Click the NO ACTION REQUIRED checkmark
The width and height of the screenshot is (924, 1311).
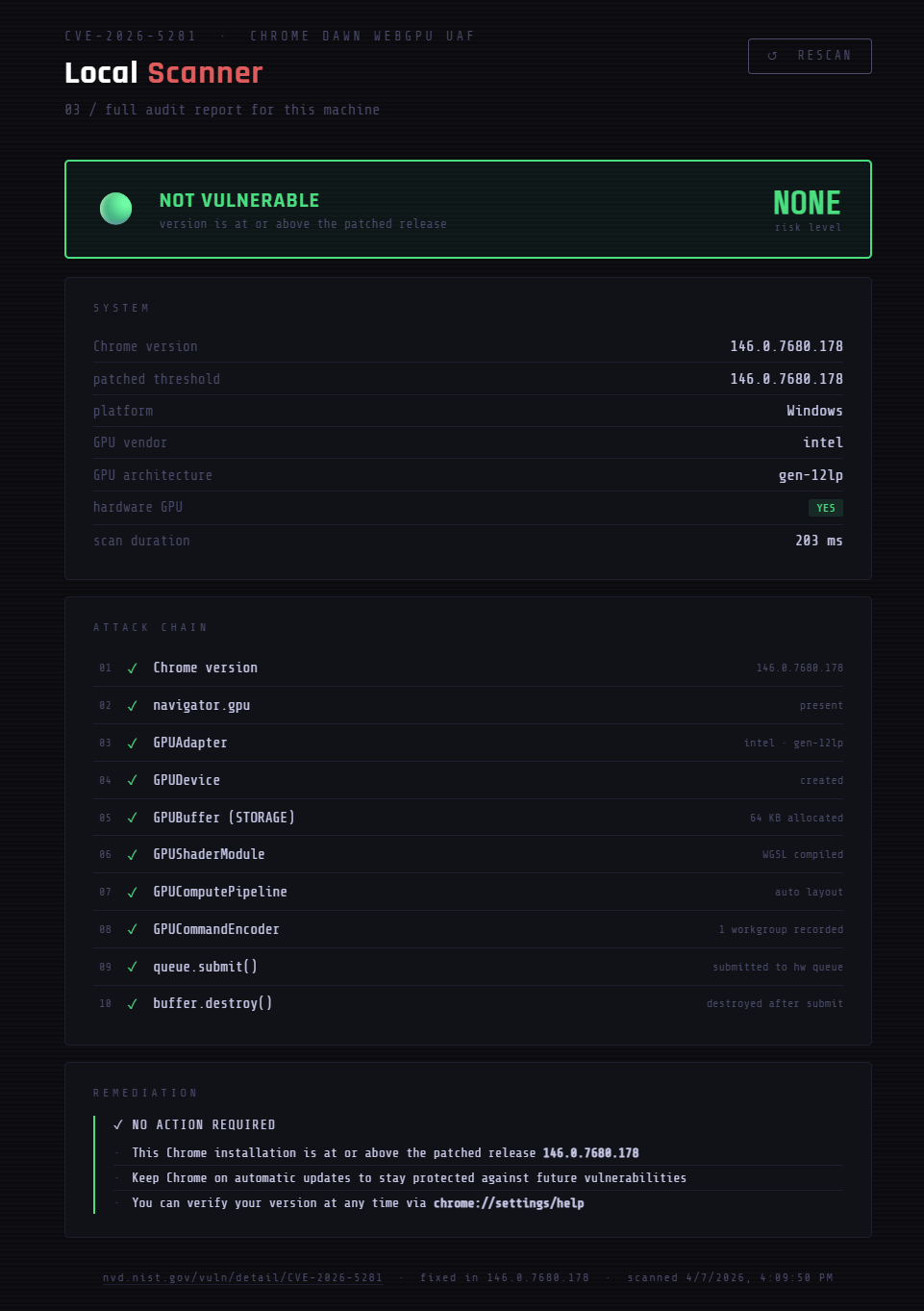click(x=118, y=1124)
